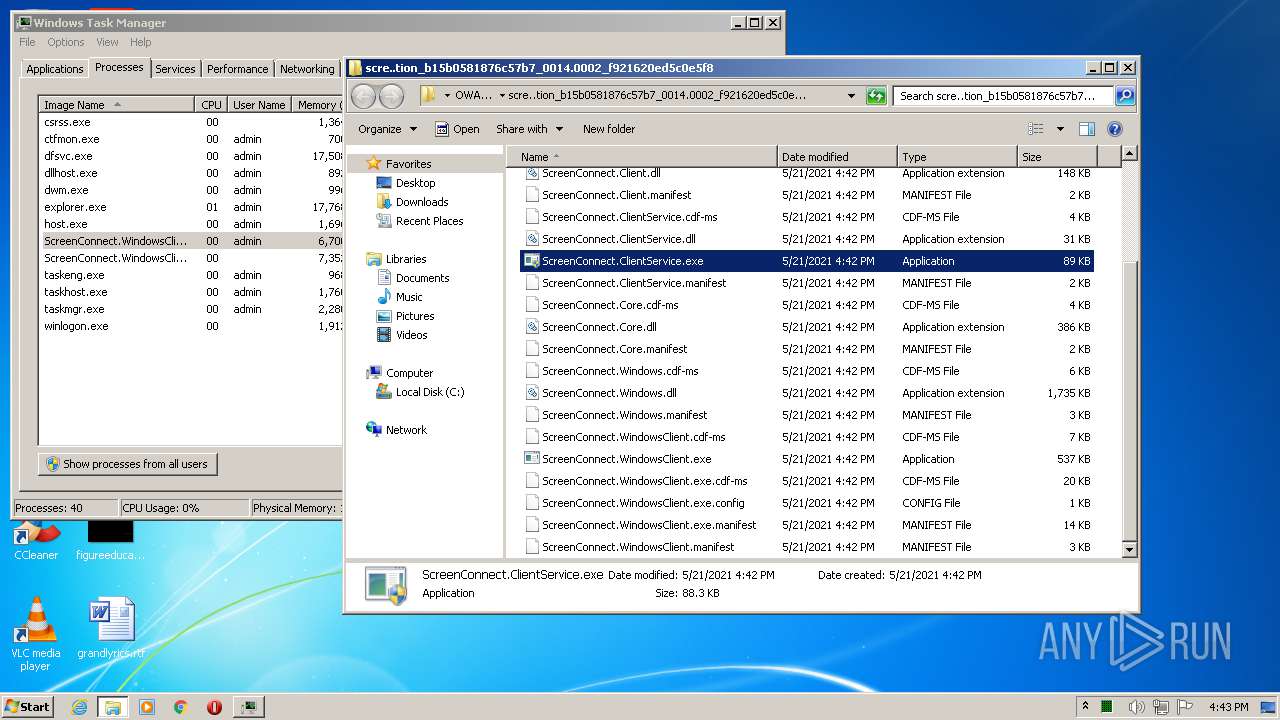
Task: Click the New folder button
Action: (x=609, y=129)
